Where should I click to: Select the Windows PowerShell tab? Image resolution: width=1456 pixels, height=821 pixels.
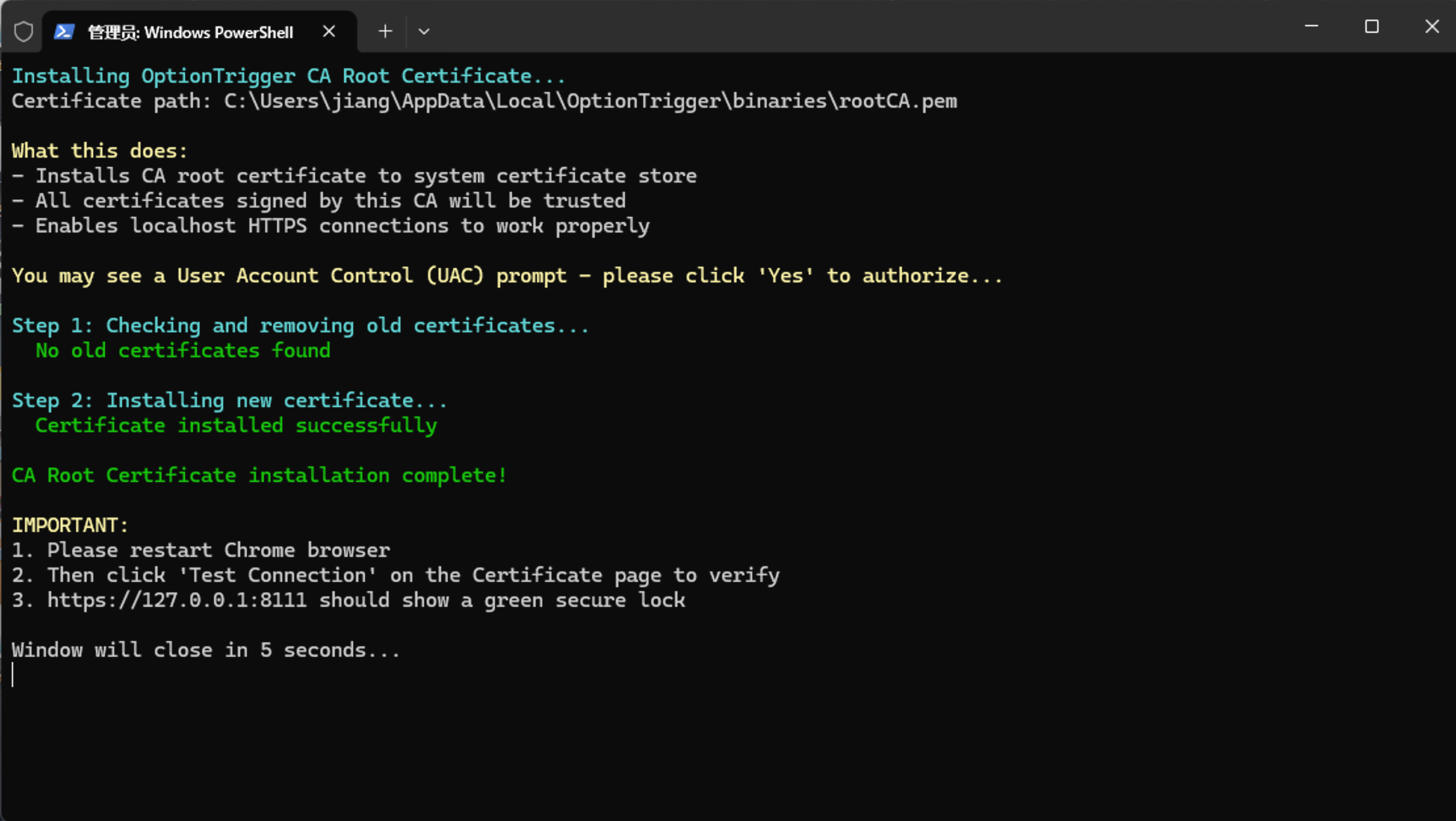200,32
